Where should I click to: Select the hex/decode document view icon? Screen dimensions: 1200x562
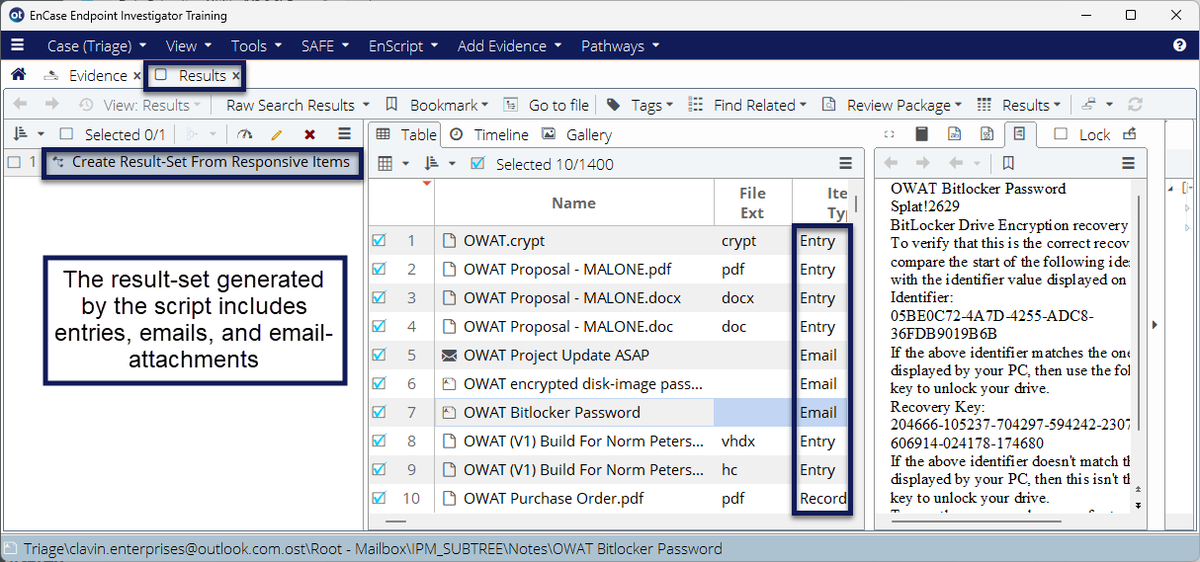986,134
